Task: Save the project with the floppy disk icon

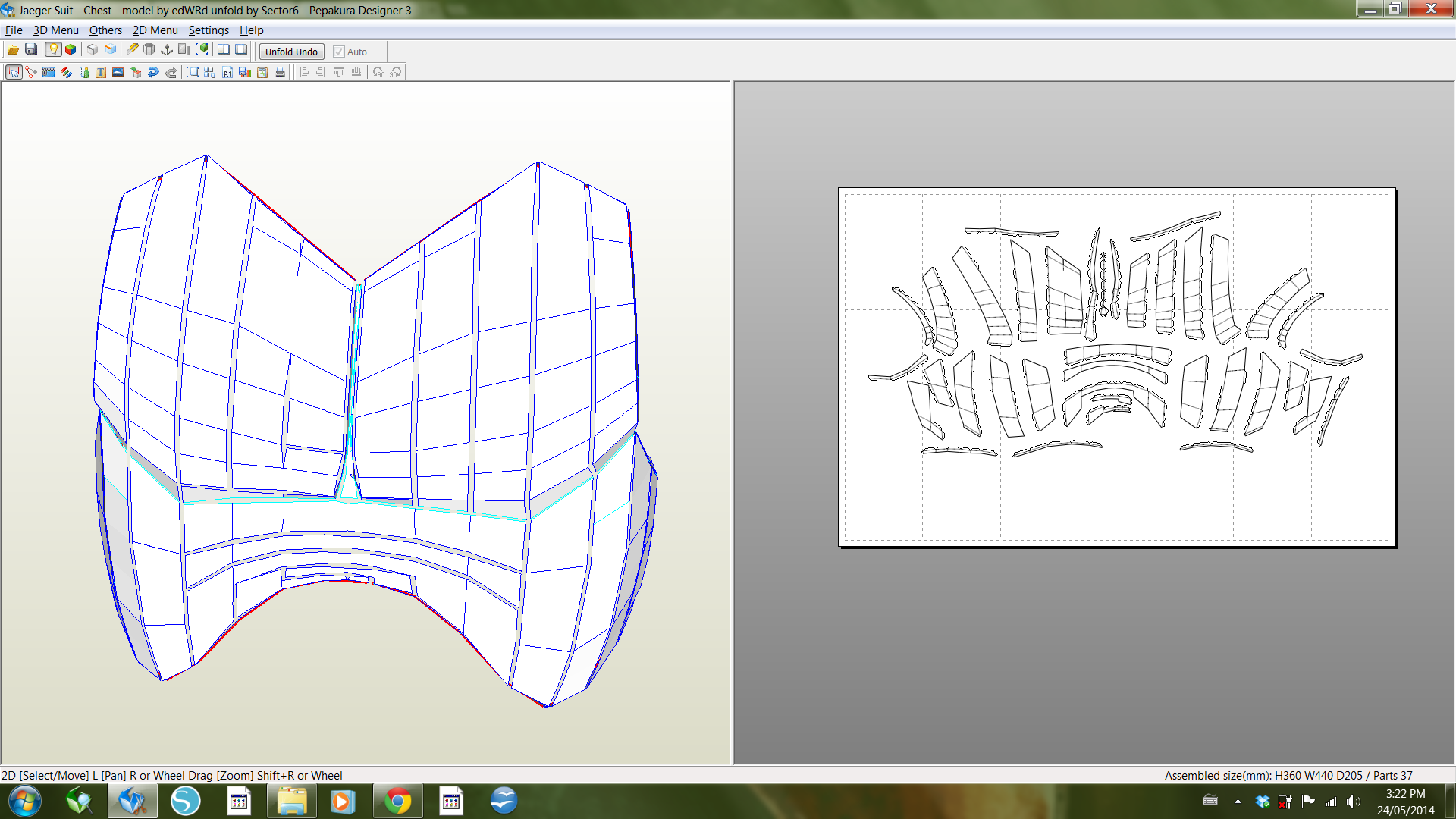Action: click(31, 50)
